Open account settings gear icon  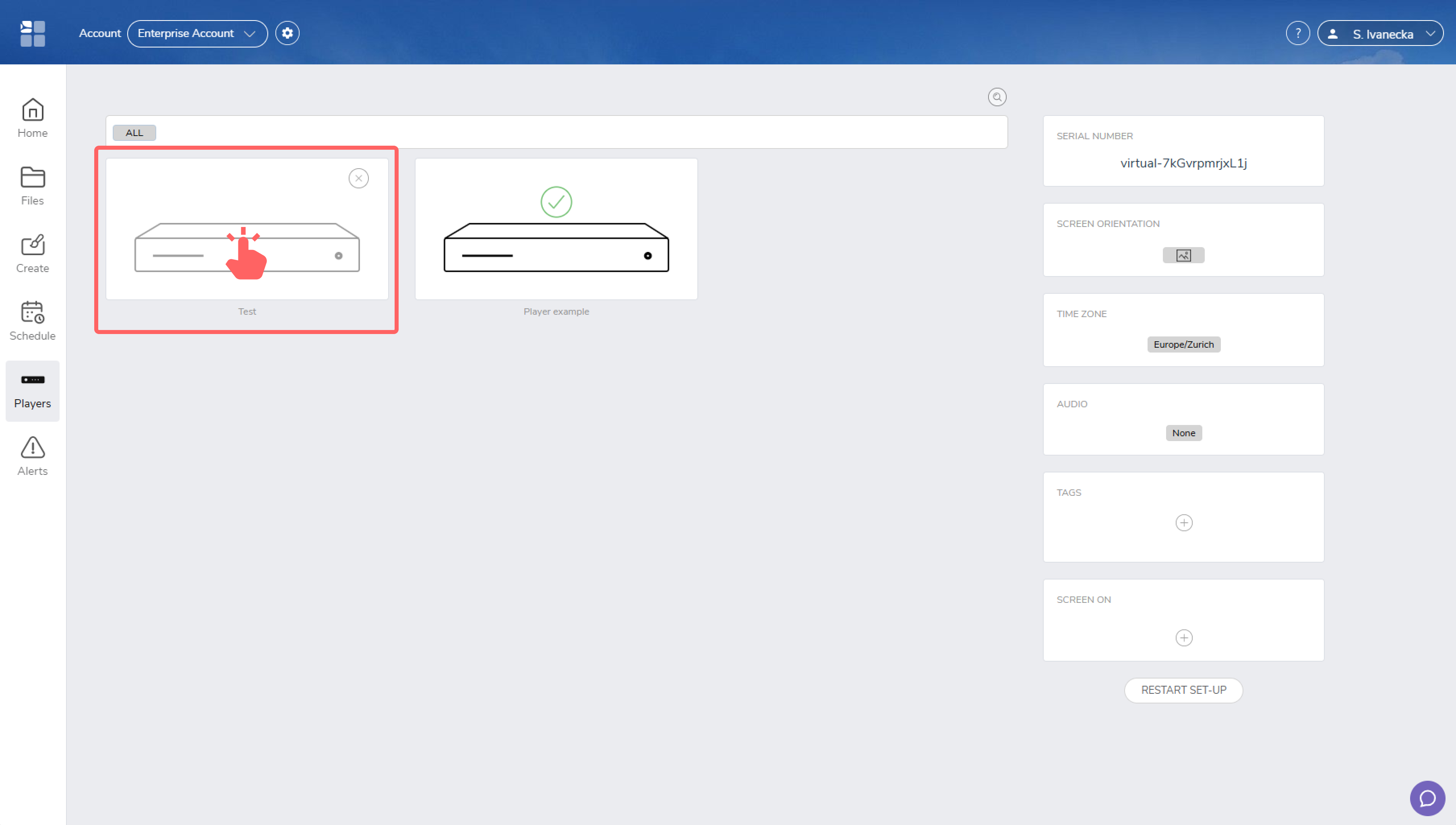coord(287,33)
